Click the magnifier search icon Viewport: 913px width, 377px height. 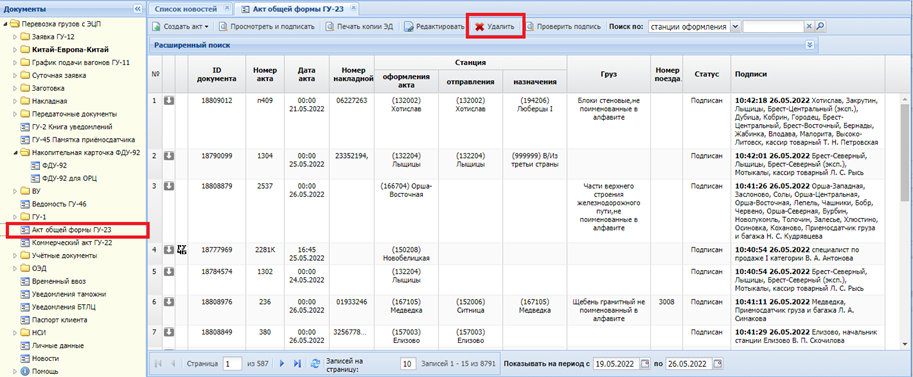(820, 27)
